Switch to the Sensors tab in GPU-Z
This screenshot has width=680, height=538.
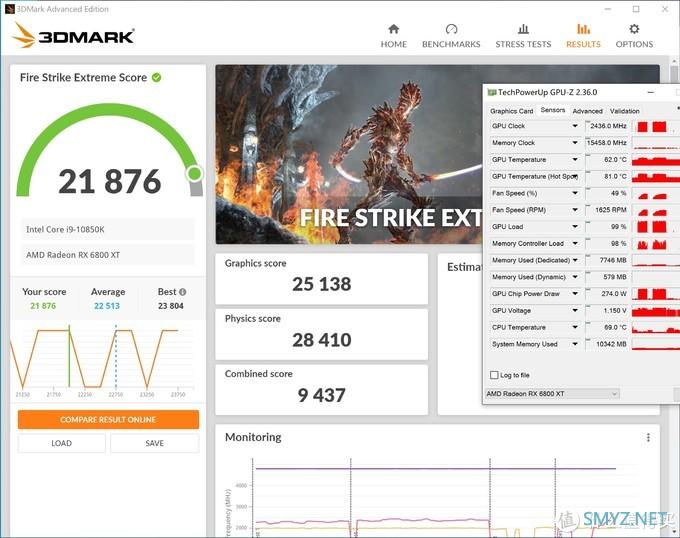click(552, 110)
